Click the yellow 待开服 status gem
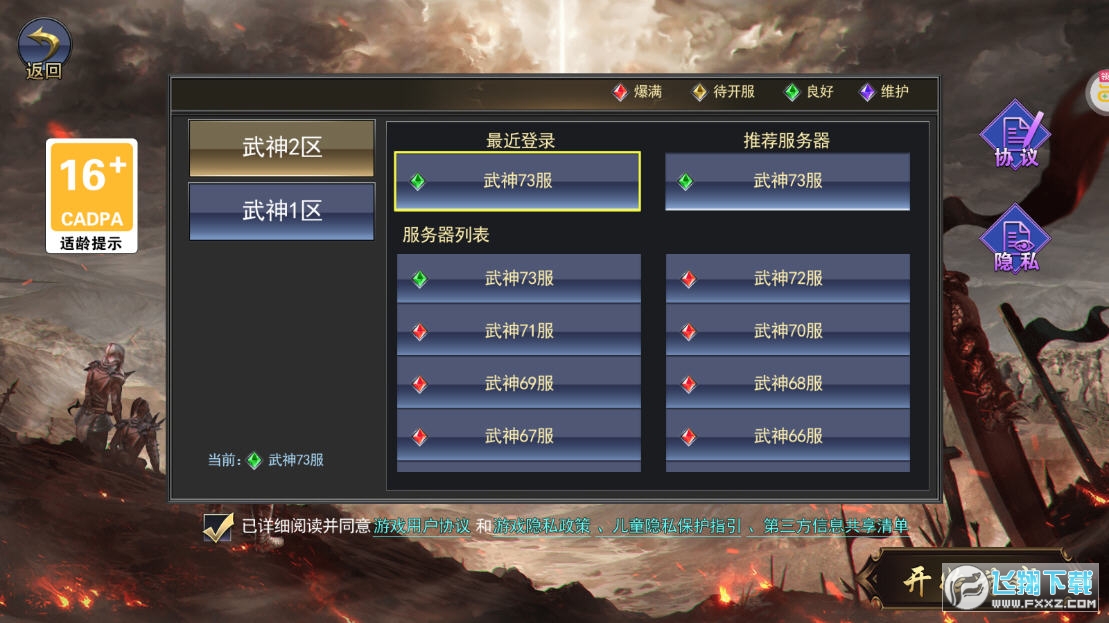The image size is (1109, 623). click(x=699, y=92)
